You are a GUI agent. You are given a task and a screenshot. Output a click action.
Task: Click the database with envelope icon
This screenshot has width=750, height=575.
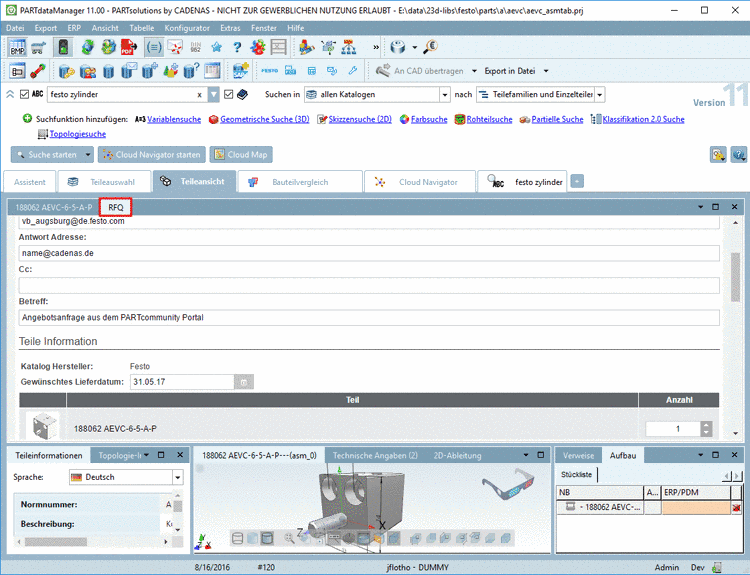(x=129, y=71)
